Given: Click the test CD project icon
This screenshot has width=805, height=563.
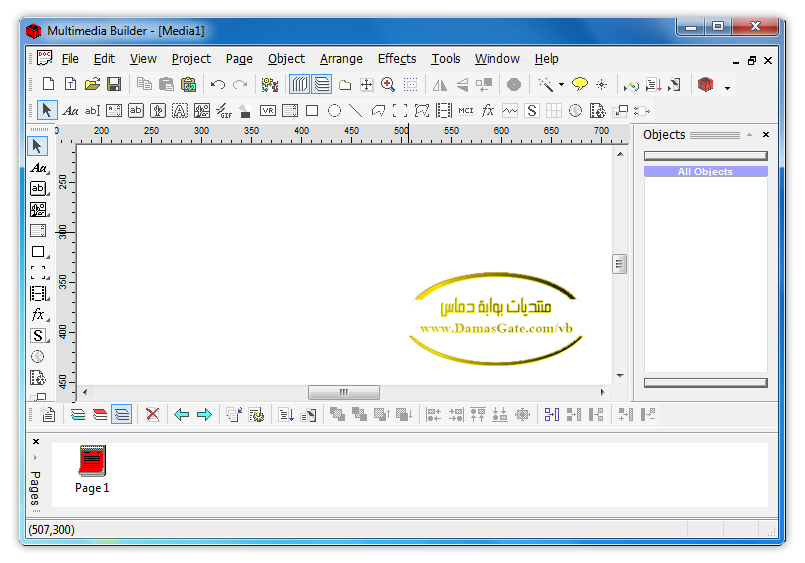Looking at the screenshot, I should (x=631, y=85).
